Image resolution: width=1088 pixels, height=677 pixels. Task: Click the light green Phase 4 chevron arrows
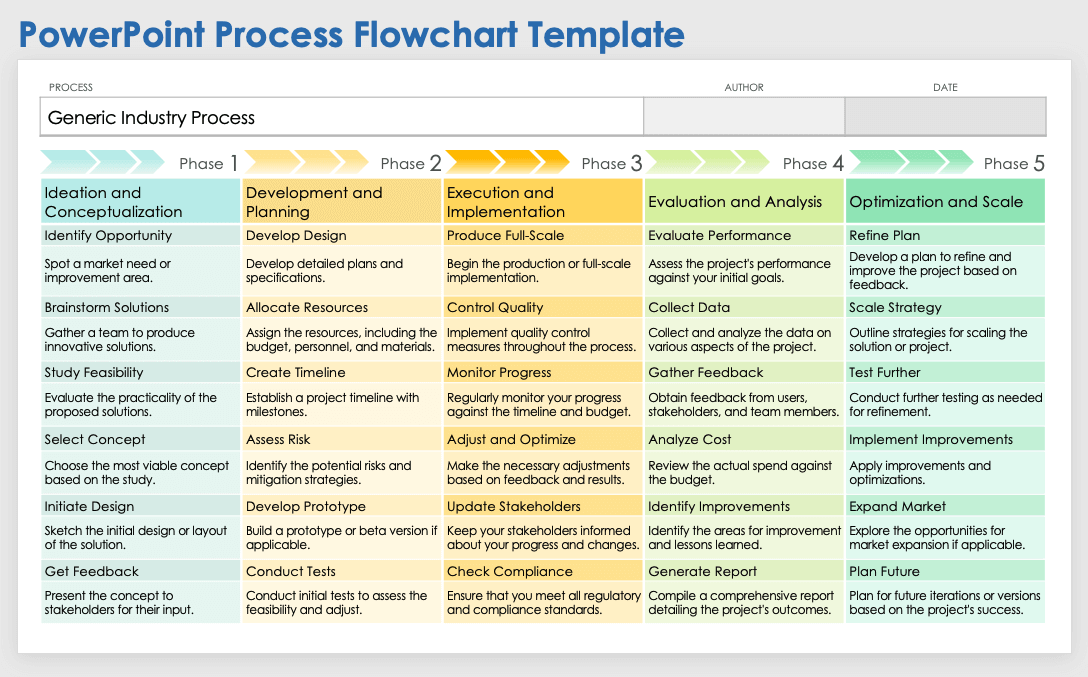pyautogui.click(x=709, y=162)
